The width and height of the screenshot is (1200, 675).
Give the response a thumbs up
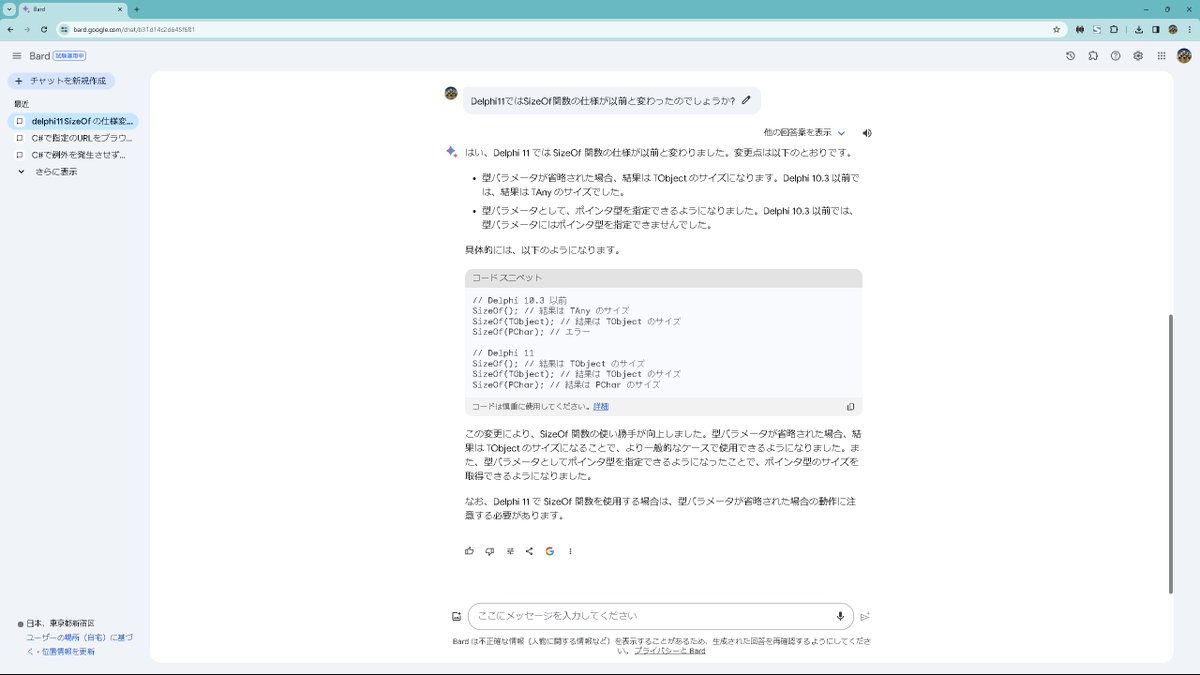point(470,551)
